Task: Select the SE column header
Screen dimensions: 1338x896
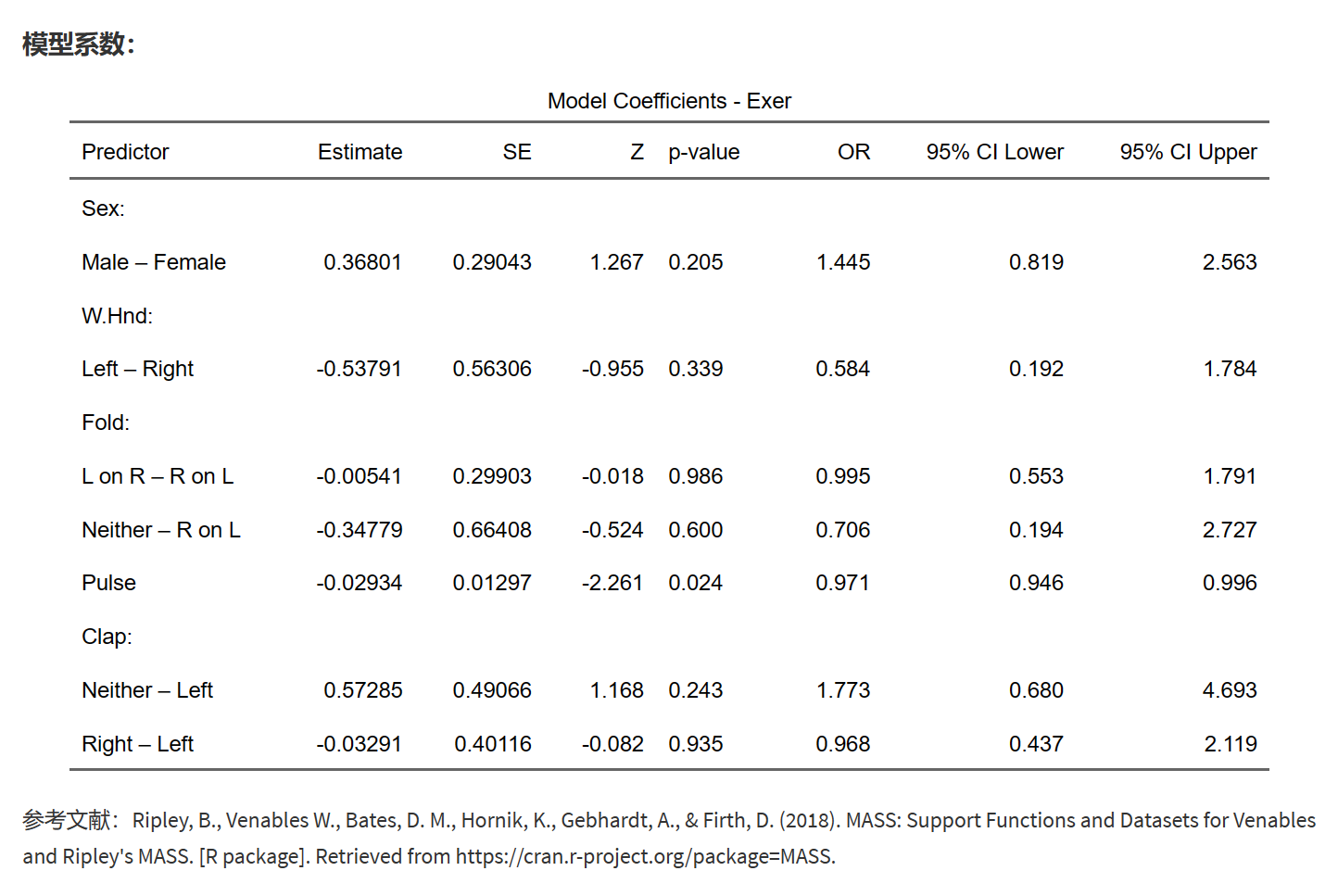Action: (517, 152)
